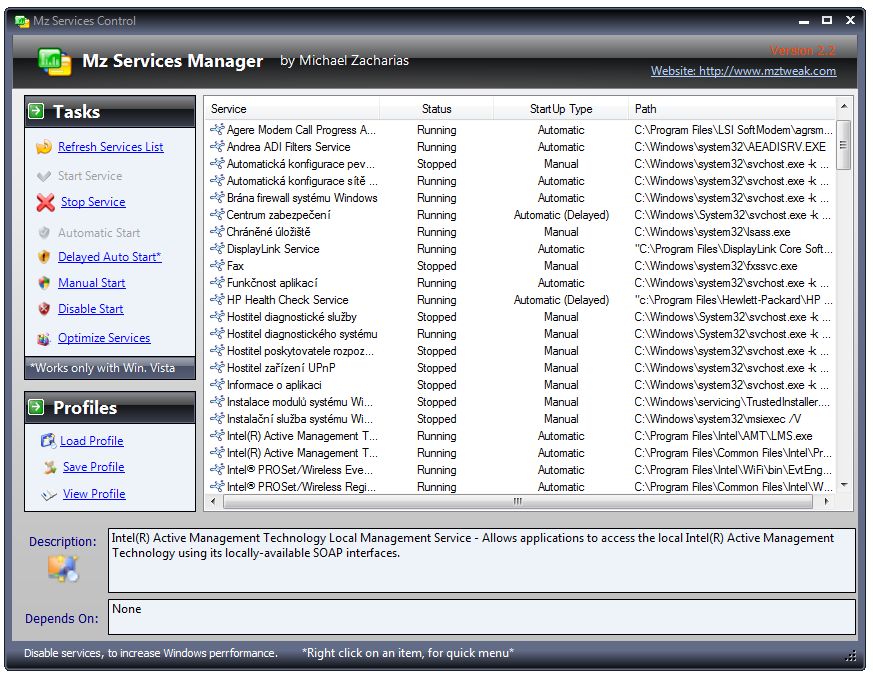873x678 pixels.
Task: Click the fxssvc.exe path cell
Action: (715, 266)
